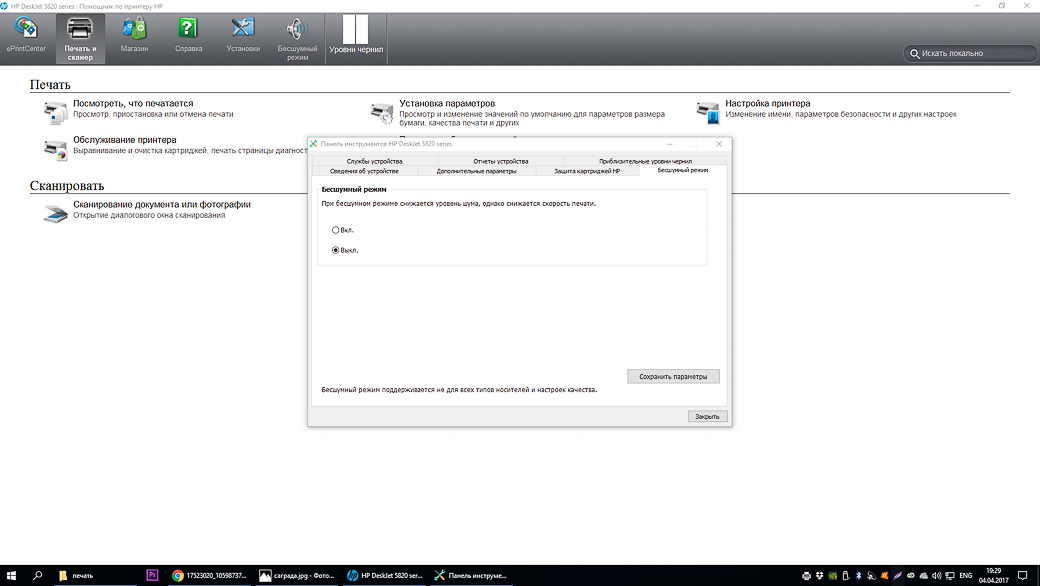Click the OneDrive cloud tray icon
This screenshot has height=586, width=1040.
tap(924, 575)
